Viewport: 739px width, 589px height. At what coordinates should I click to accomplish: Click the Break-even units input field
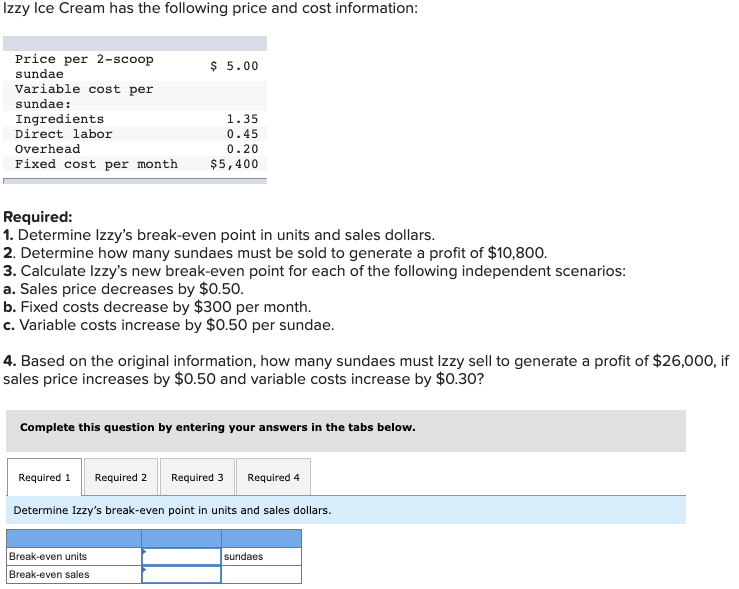click(181, 556)
